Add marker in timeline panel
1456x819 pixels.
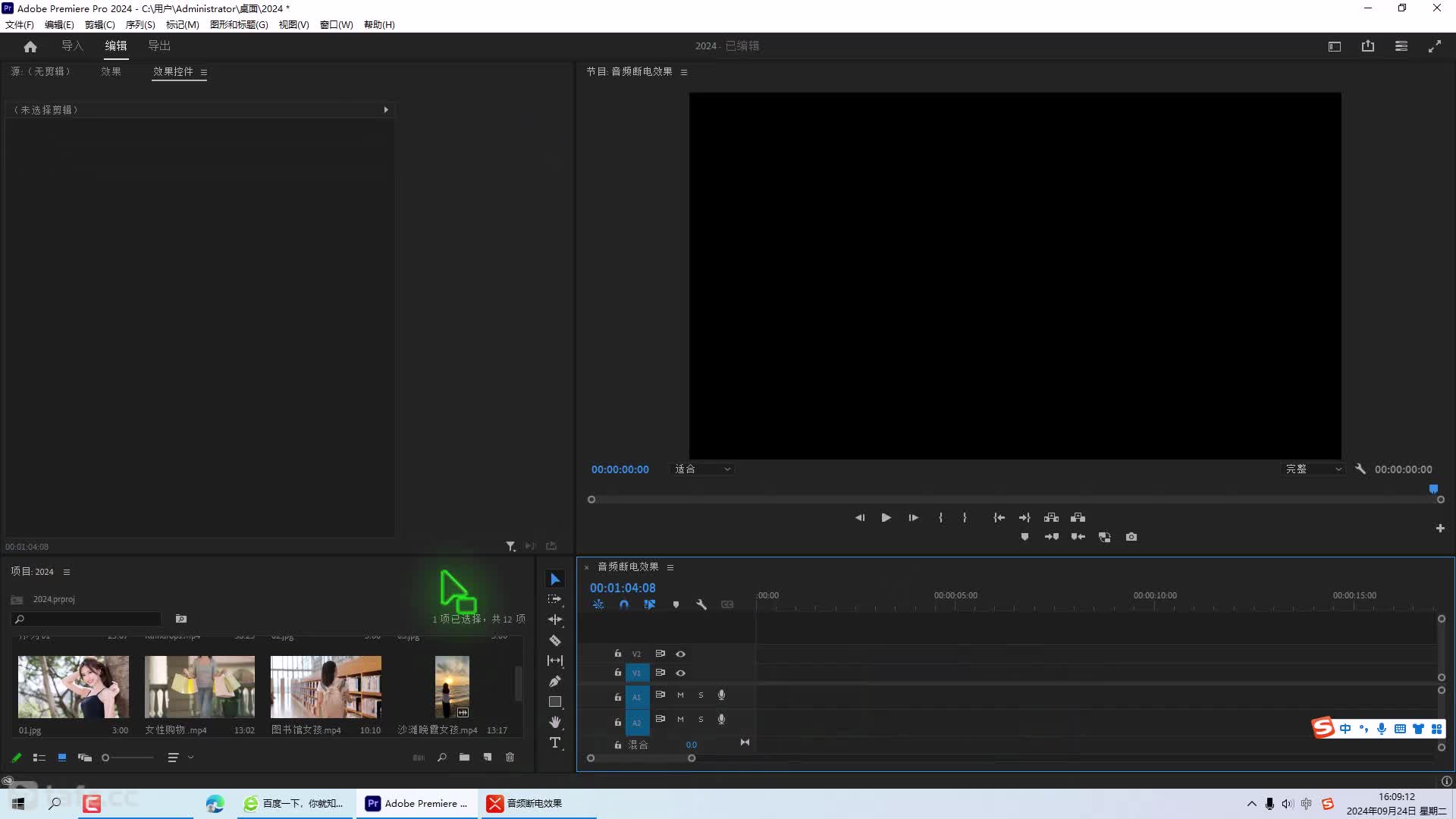click(676, 605)
